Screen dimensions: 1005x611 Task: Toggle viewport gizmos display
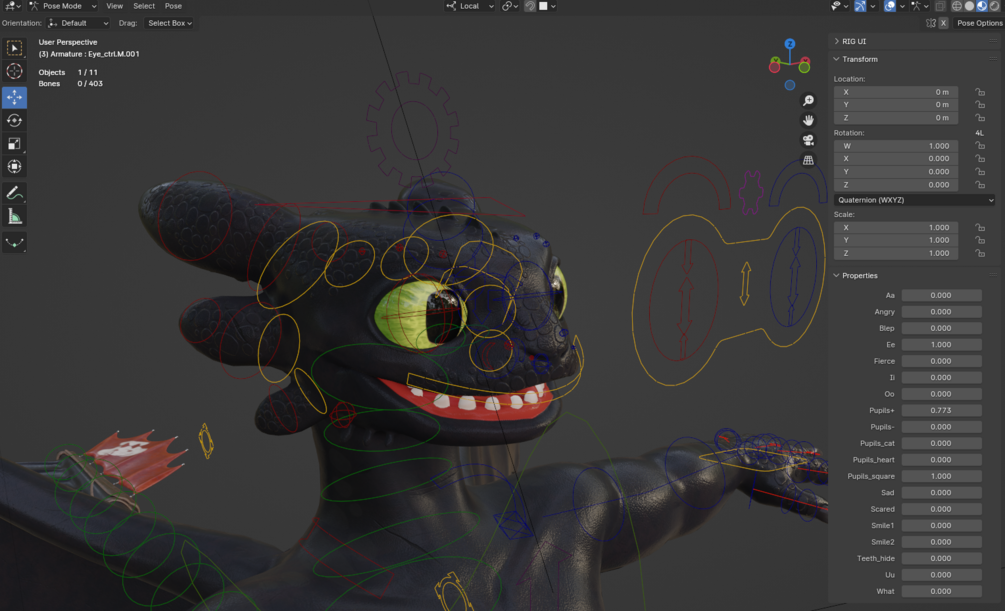(861, 6)
